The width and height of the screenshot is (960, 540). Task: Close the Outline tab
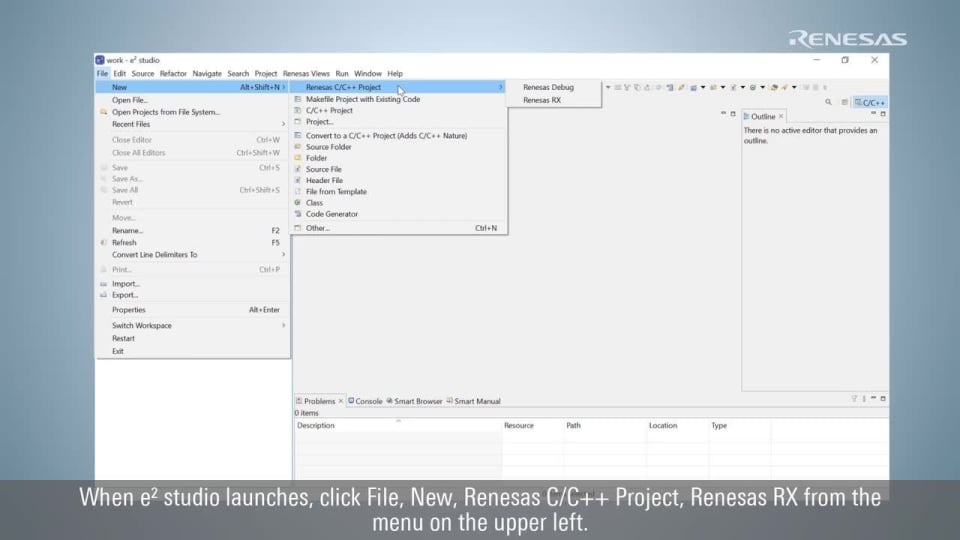point(781,116)
